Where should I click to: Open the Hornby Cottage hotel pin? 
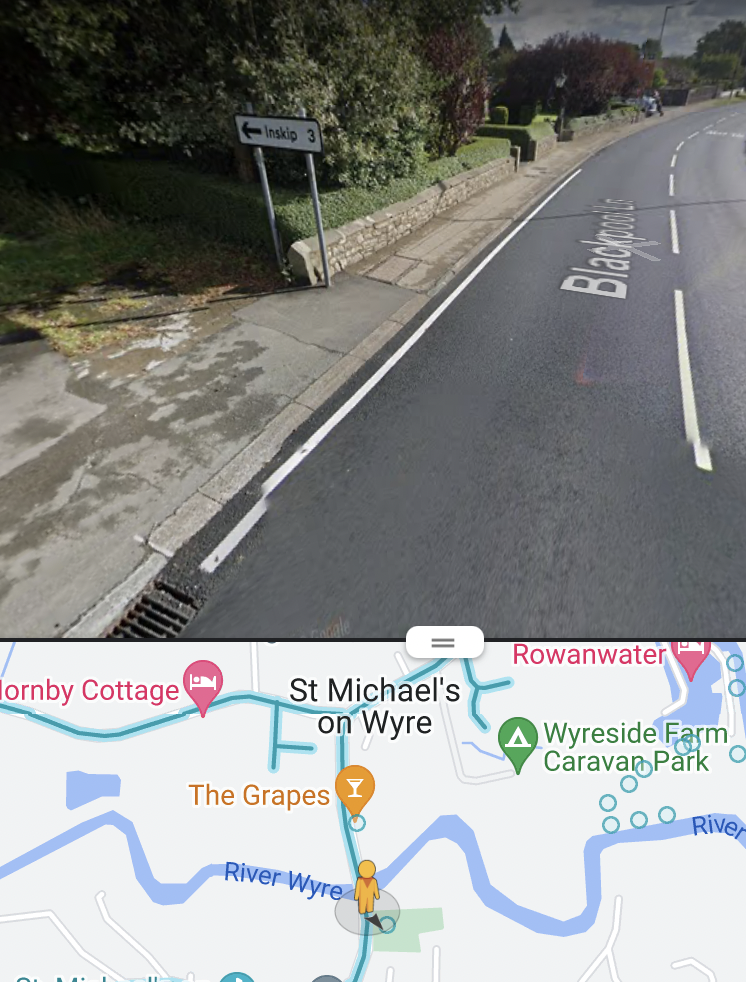pyautogui.click(x=203, y=684)
